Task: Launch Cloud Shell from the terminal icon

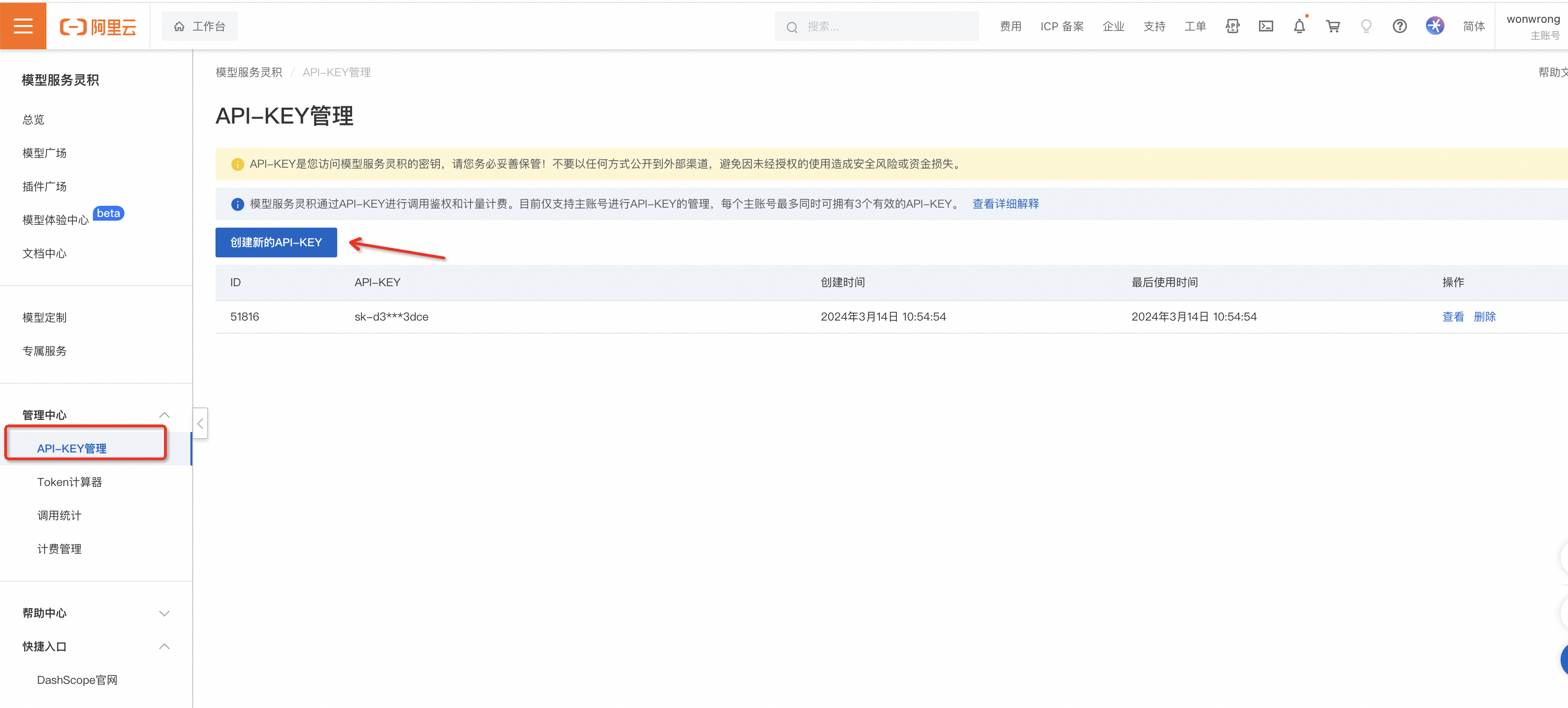Action: click(1266, 26)
